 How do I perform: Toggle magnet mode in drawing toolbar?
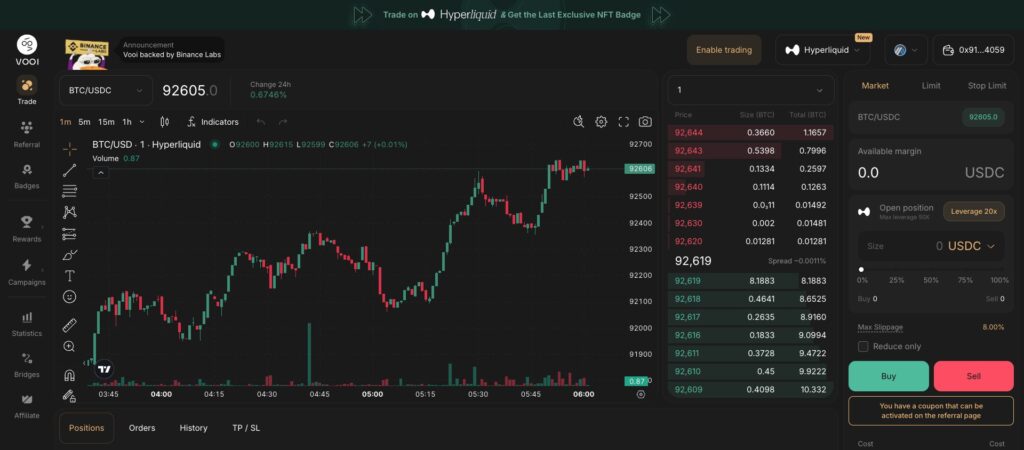pos(69,375)
